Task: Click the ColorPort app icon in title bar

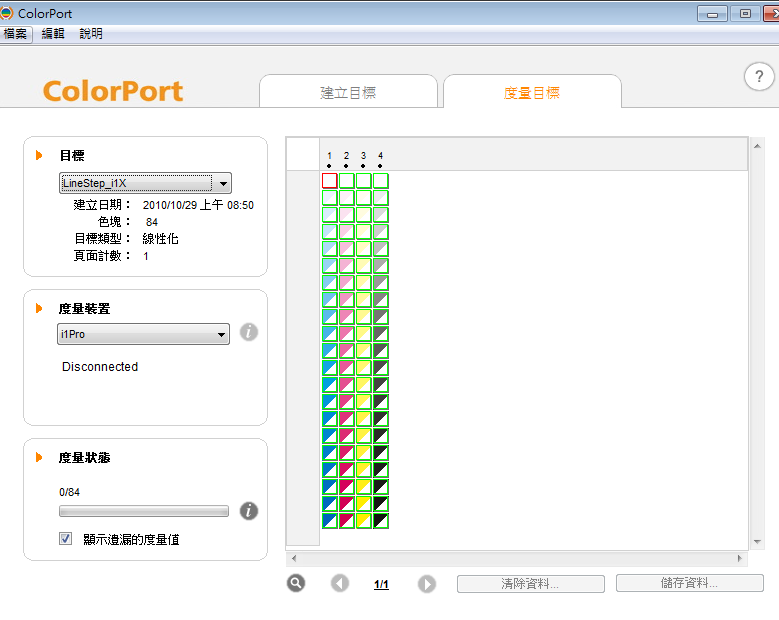Action: [x=6, y=13]
